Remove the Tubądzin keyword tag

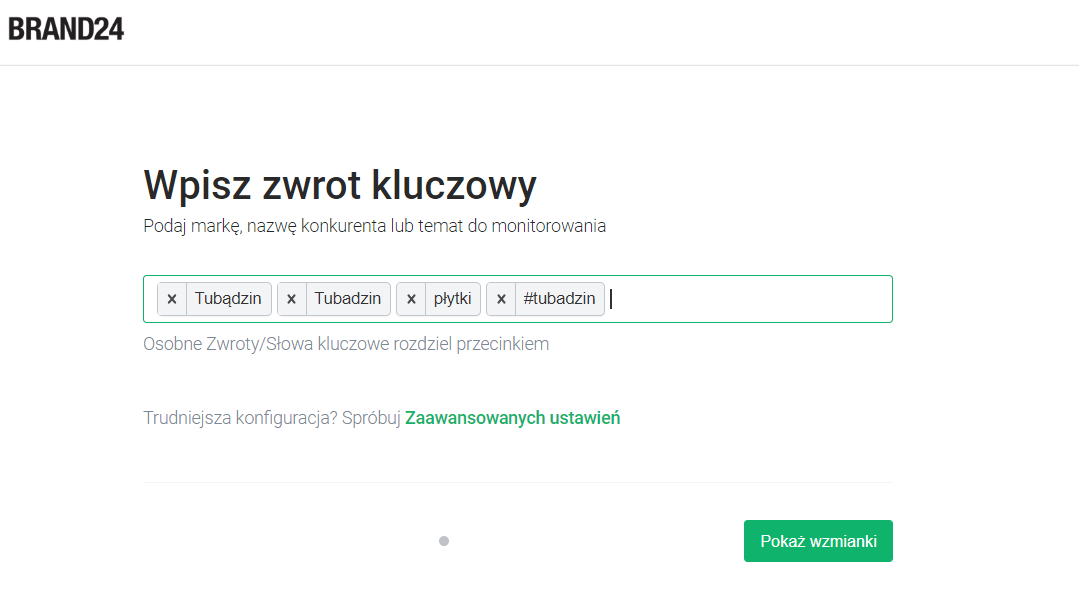pos(172,299)
